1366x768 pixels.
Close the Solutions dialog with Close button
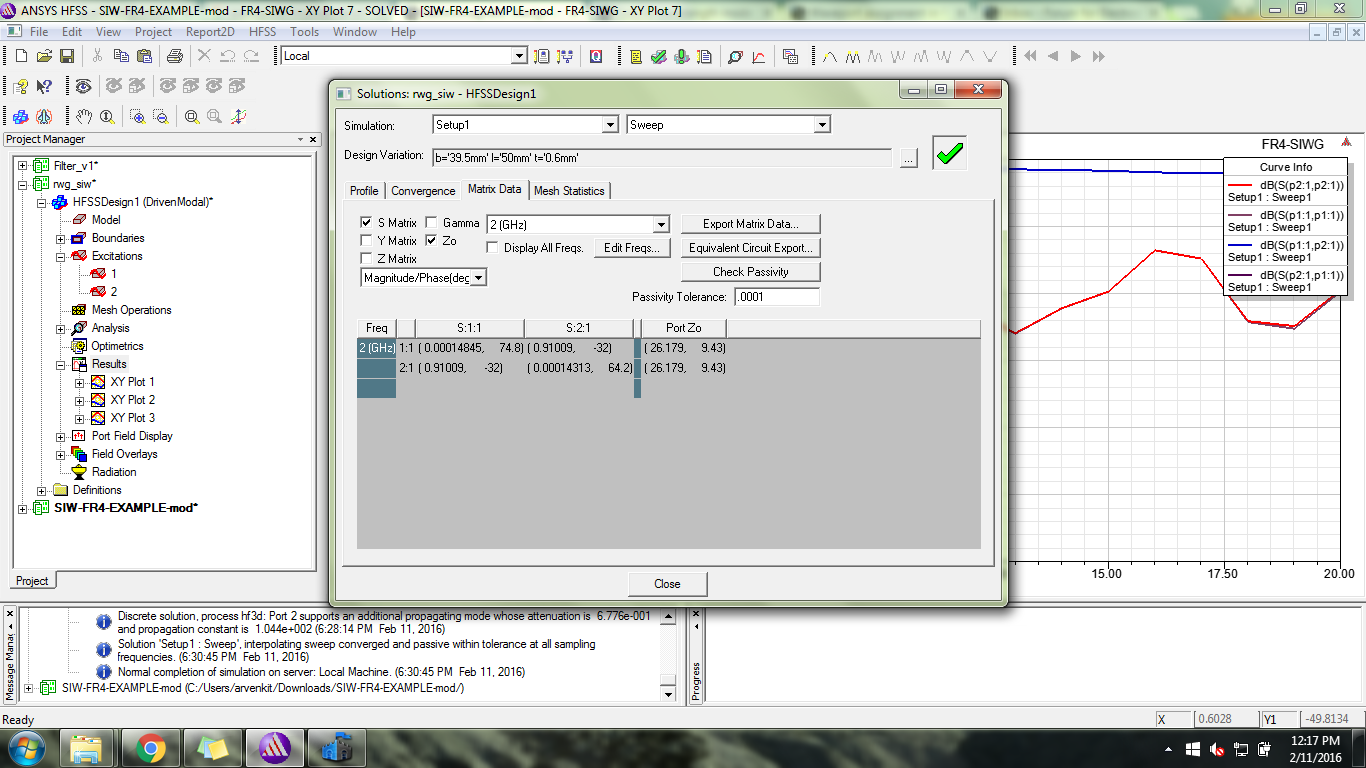(667, 584)
